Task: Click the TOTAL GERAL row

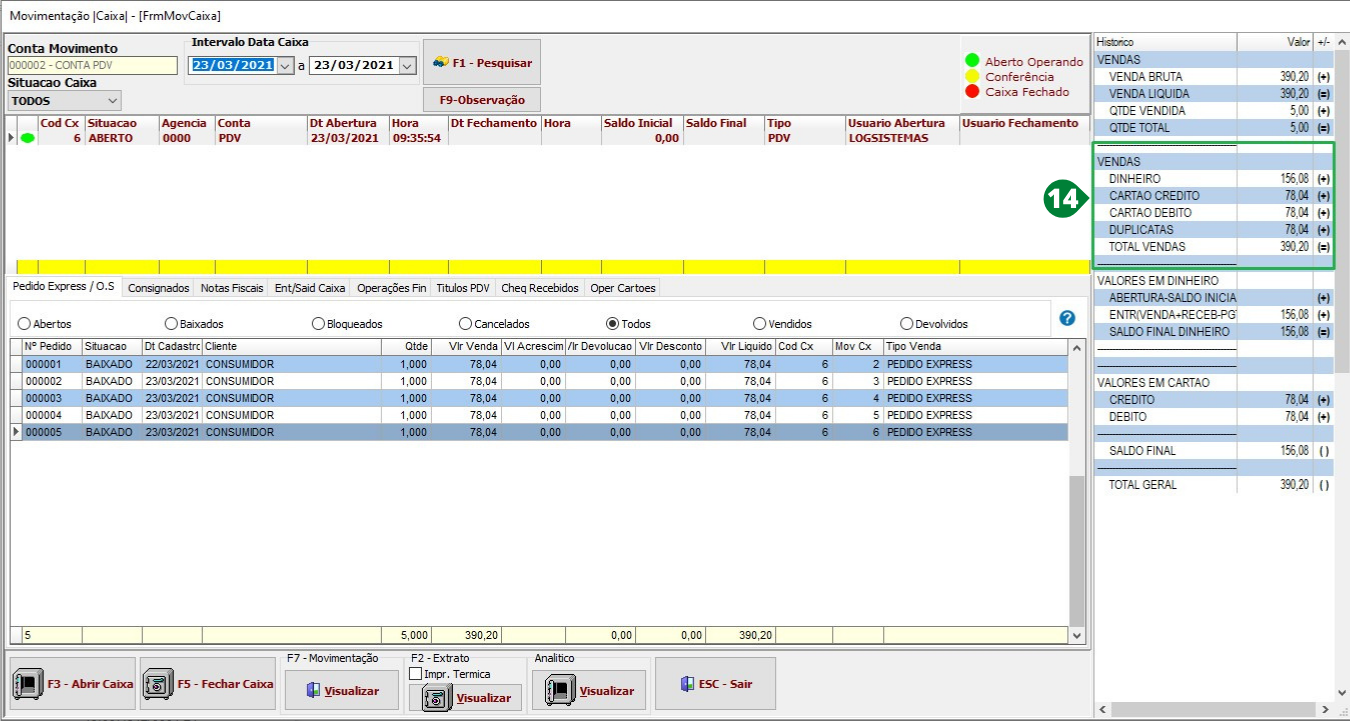Action: pyautogui.click(x=1213, y=485)
